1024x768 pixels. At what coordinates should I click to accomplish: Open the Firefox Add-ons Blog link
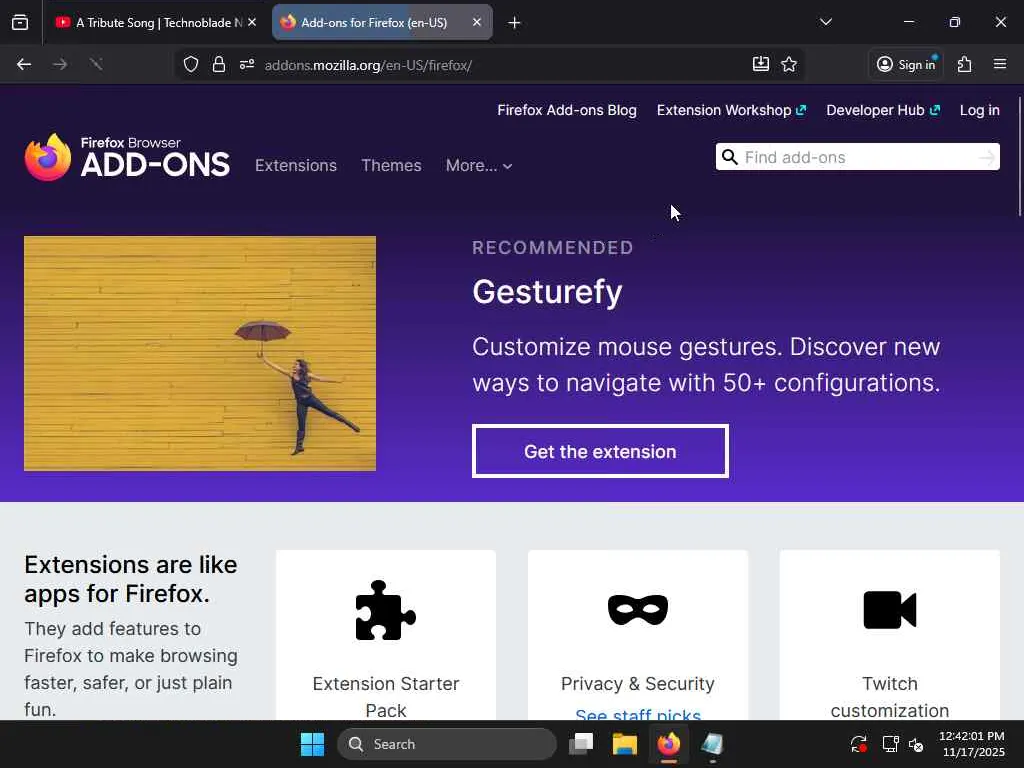567,110
